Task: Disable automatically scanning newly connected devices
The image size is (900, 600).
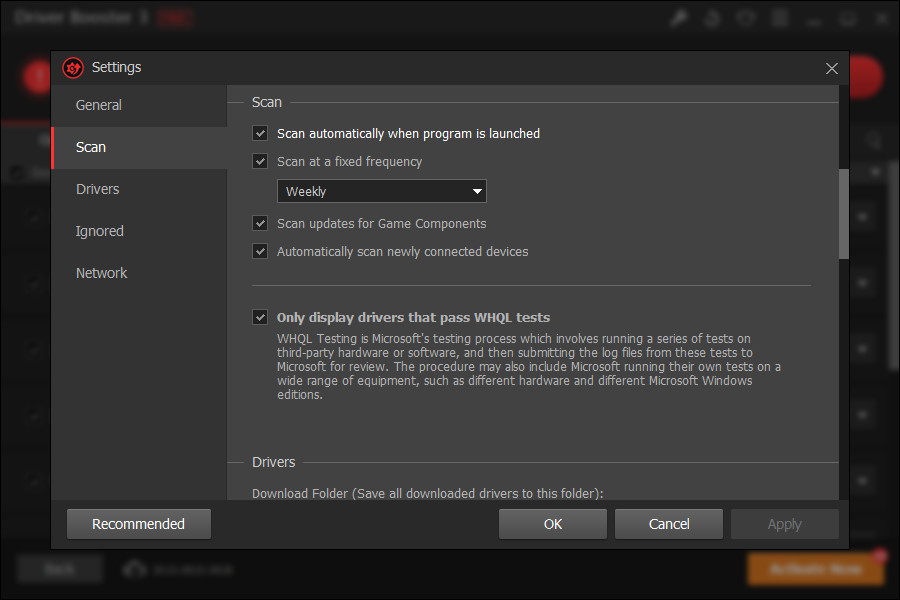Action: click(x=260, y=251)
